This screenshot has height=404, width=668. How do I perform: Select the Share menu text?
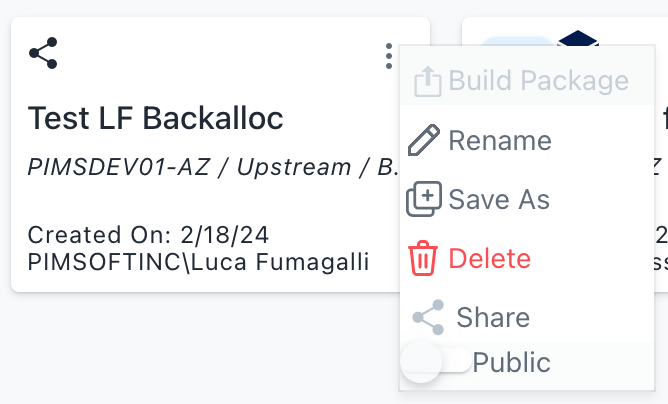pyautogui.click(x=493, y=318)
